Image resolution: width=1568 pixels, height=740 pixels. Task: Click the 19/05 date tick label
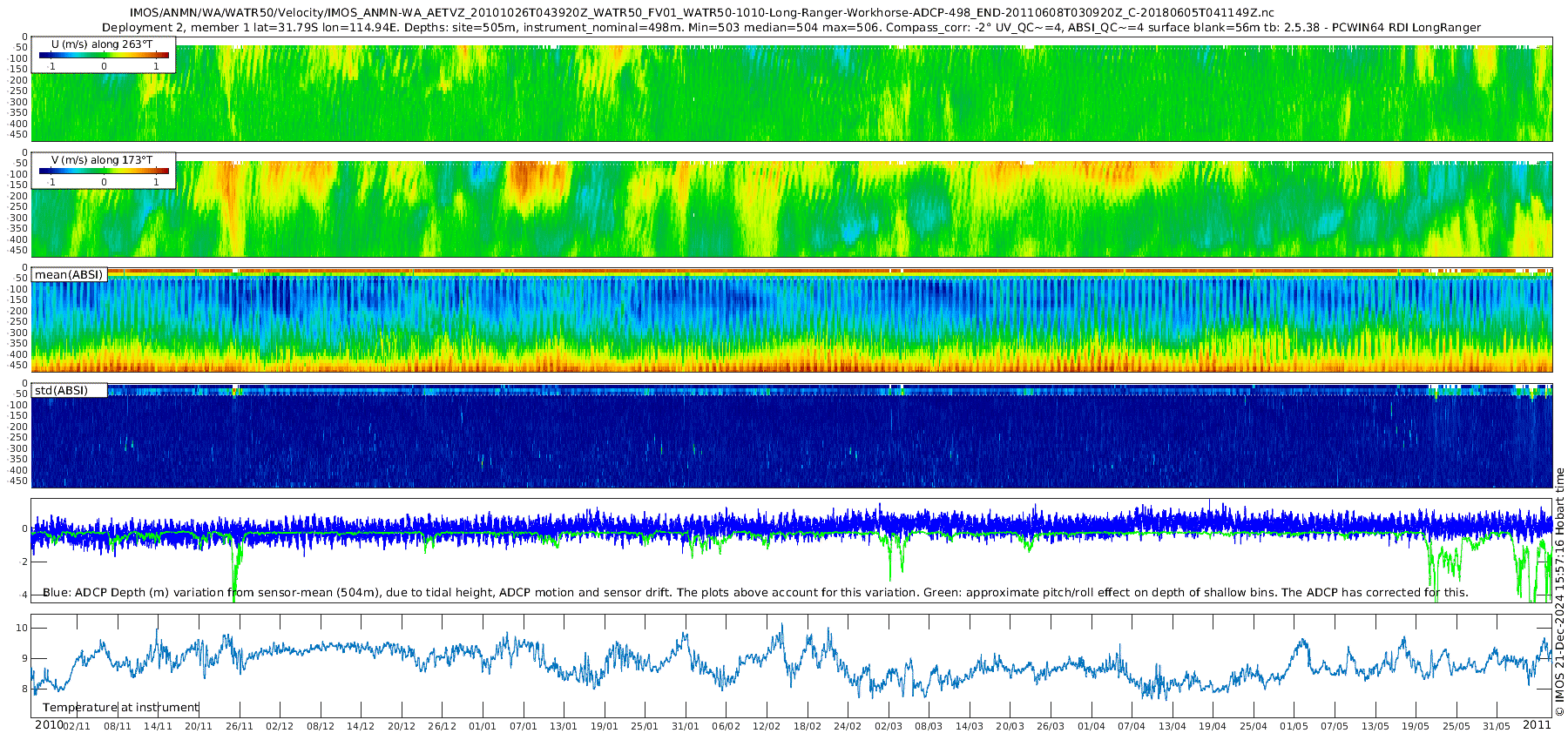tap(1416, 727)
